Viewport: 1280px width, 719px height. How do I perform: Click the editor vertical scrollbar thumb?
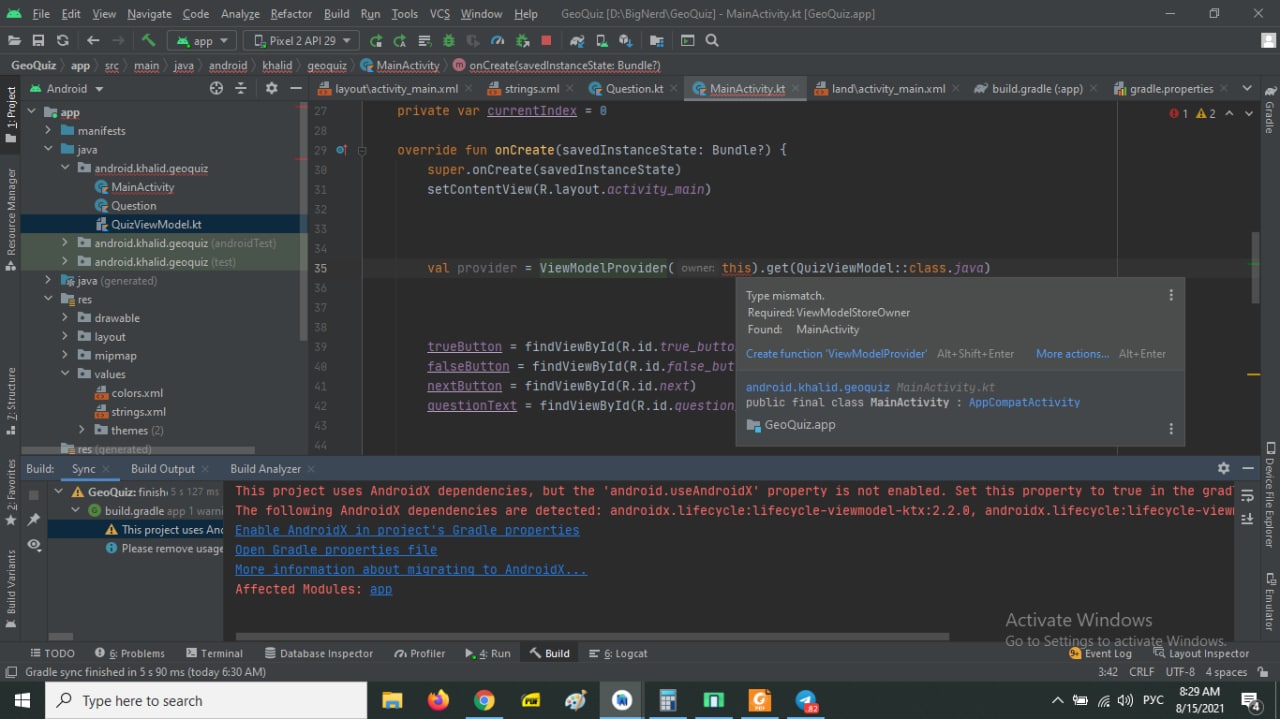pyautogui.click(x=1256, y=267)
